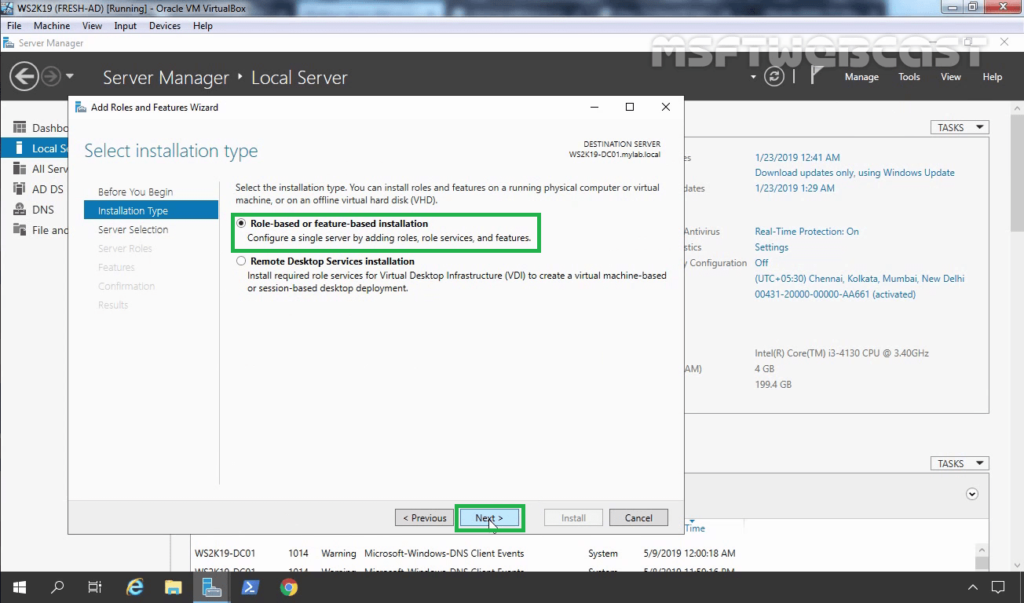This screenshot has width=1024, height=603.
Task: Open the Dashboard icon in sidebar
Action: (20, 127)
